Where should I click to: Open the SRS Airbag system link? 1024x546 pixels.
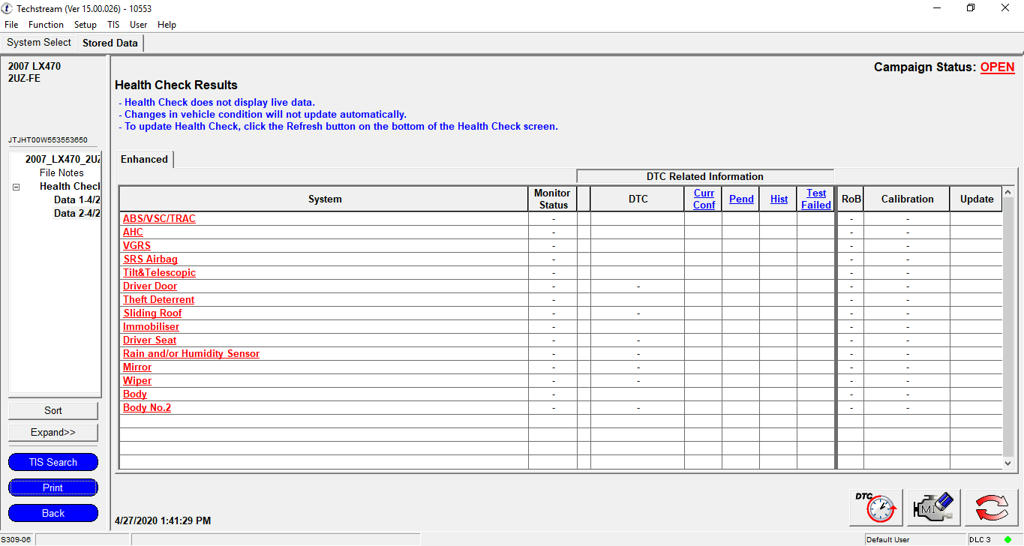pos(150,259)
